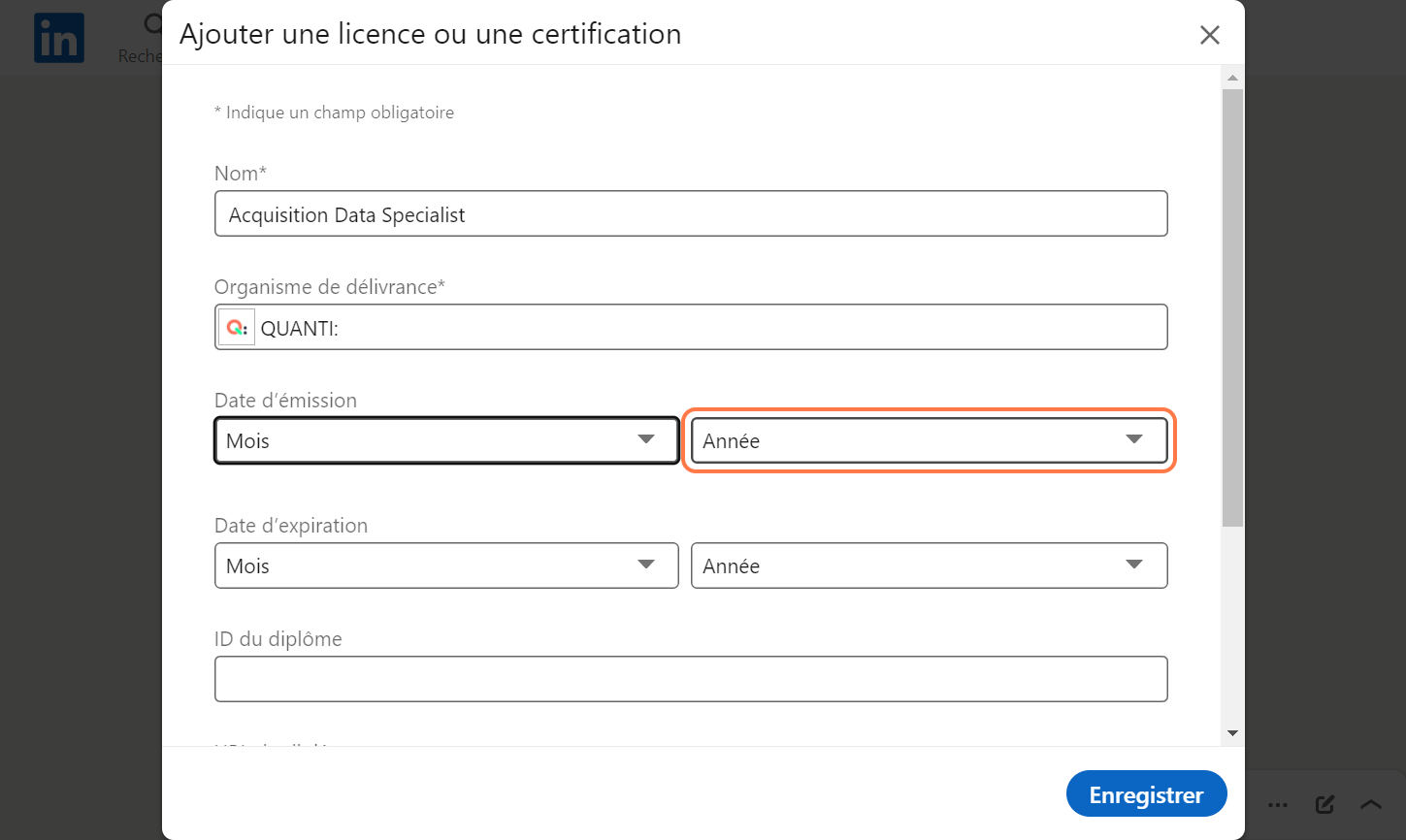Click the QUANTI: company logo icon
The height and width of the screenshot is (840, 1406).
pyautogui.click(x=237, y=328)
